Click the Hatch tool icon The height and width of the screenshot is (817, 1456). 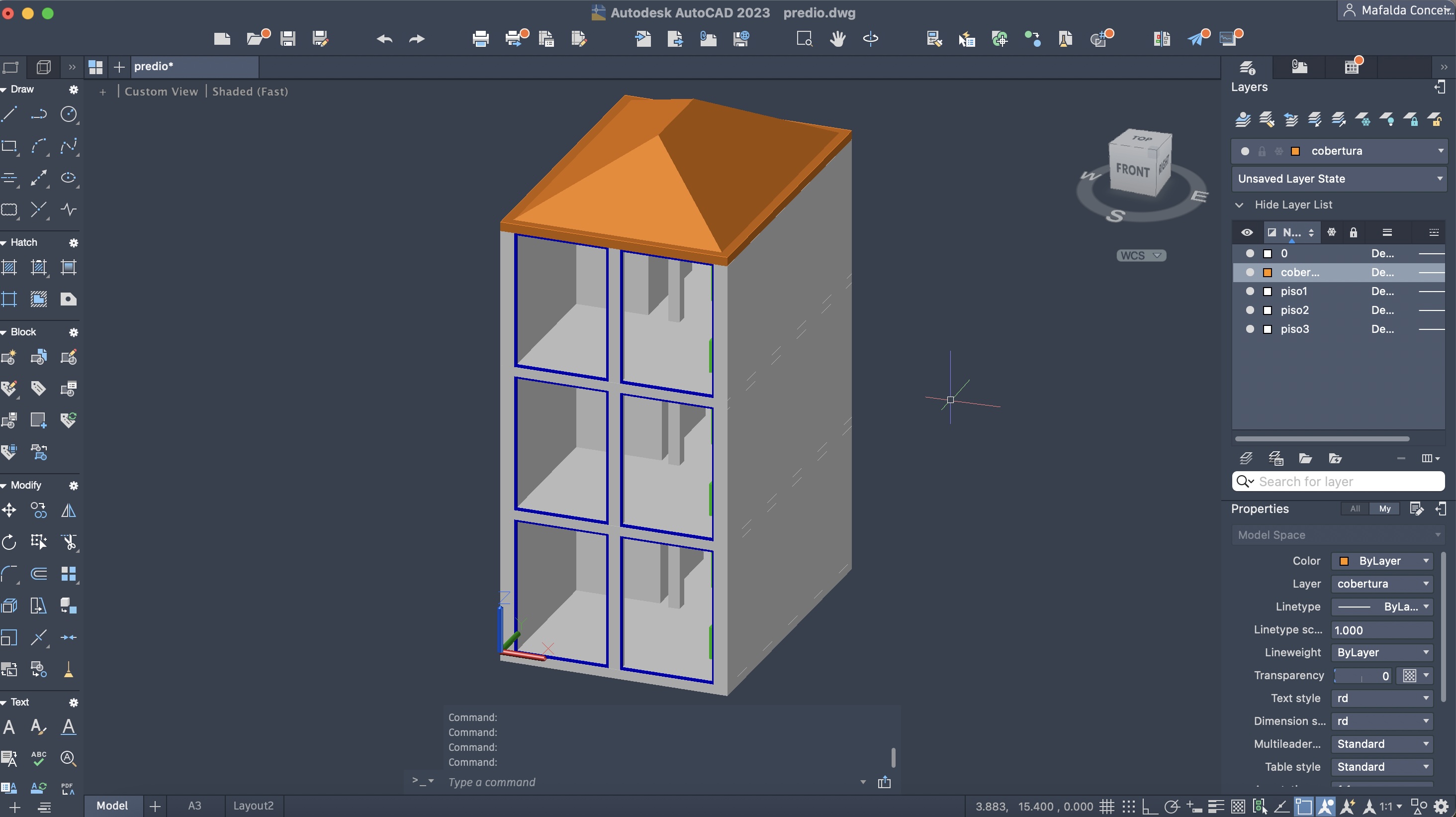[9, 267]
